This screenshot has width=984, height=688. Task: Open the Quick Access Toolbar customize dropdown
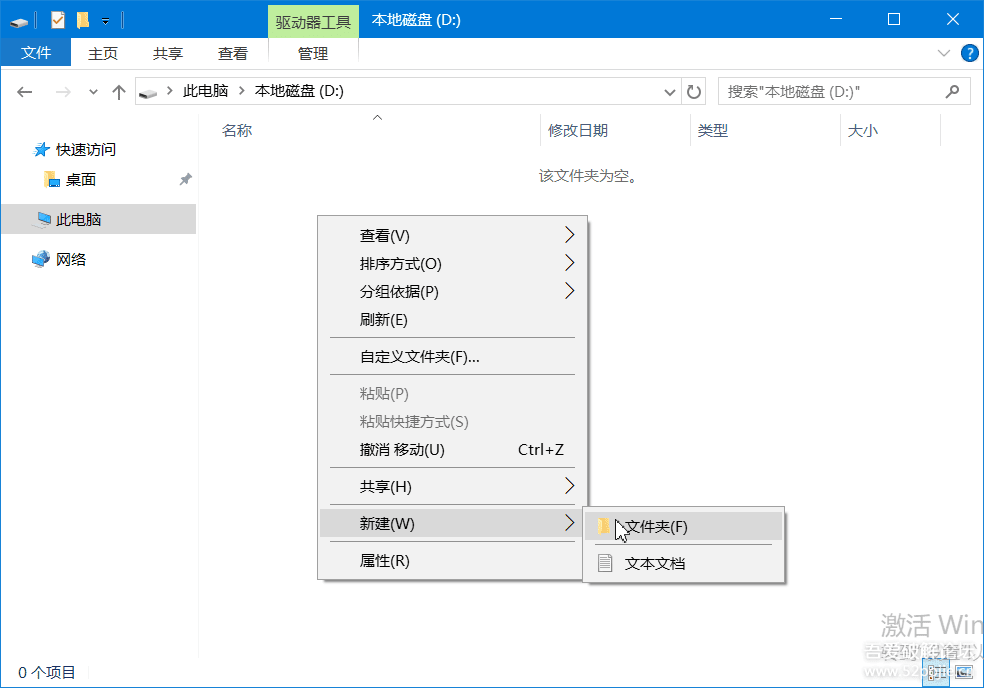click(105, 21)
